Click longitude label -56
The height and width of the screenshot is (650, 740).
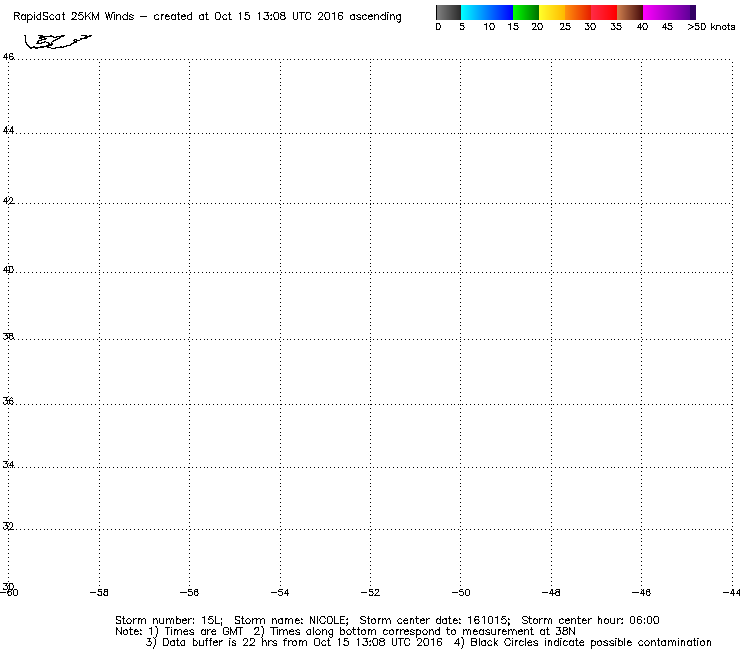coord(189,592)
